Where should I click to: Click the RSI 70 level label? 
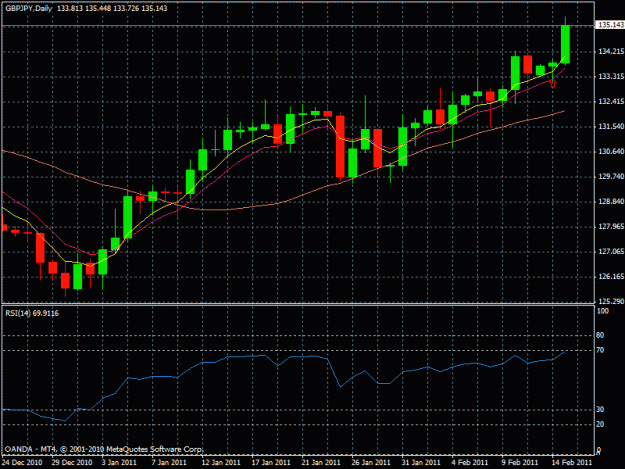pos(600,350)
